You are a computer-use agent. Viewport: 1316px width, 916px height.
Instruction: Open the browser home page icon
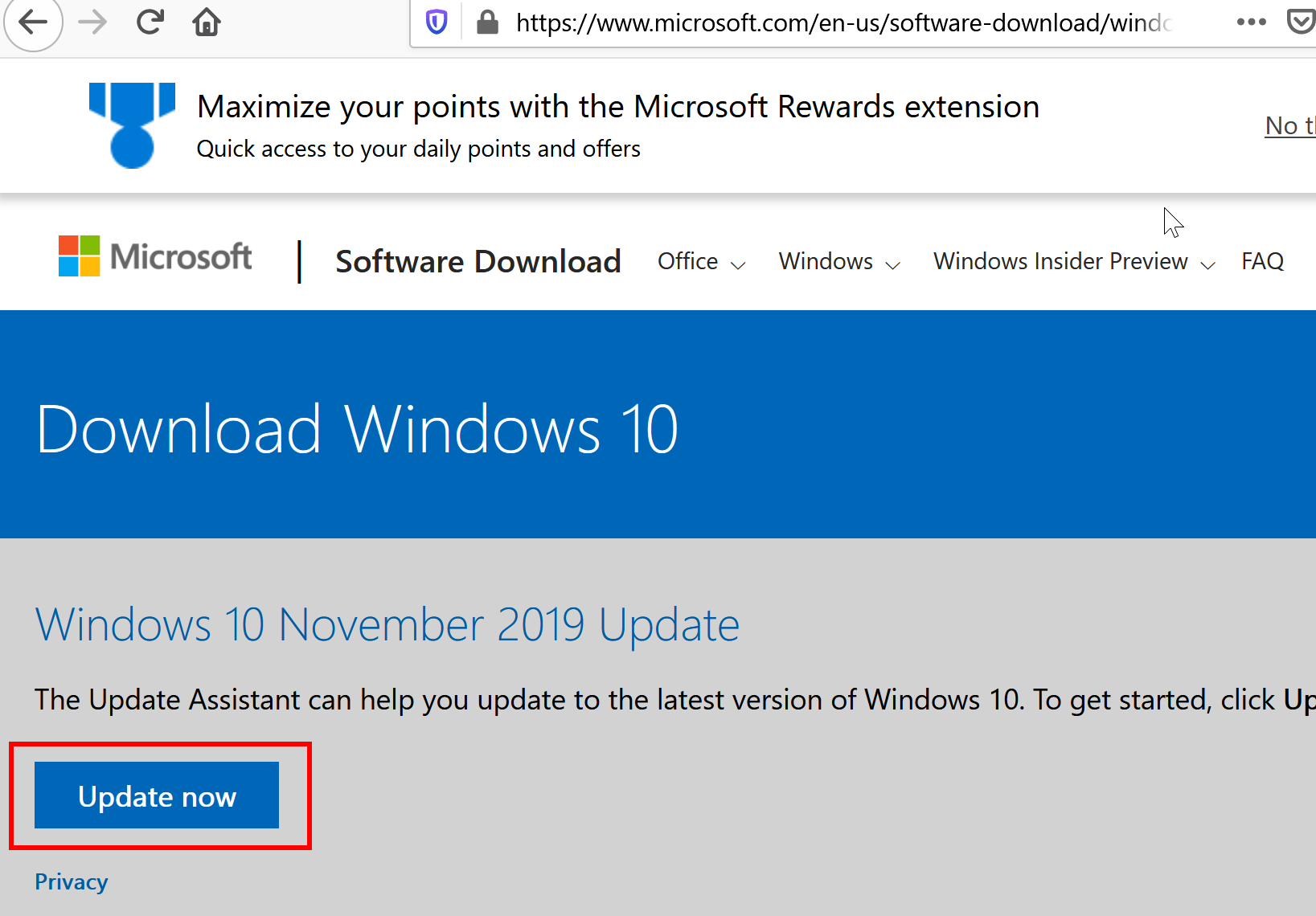click(x=207, y=22)
